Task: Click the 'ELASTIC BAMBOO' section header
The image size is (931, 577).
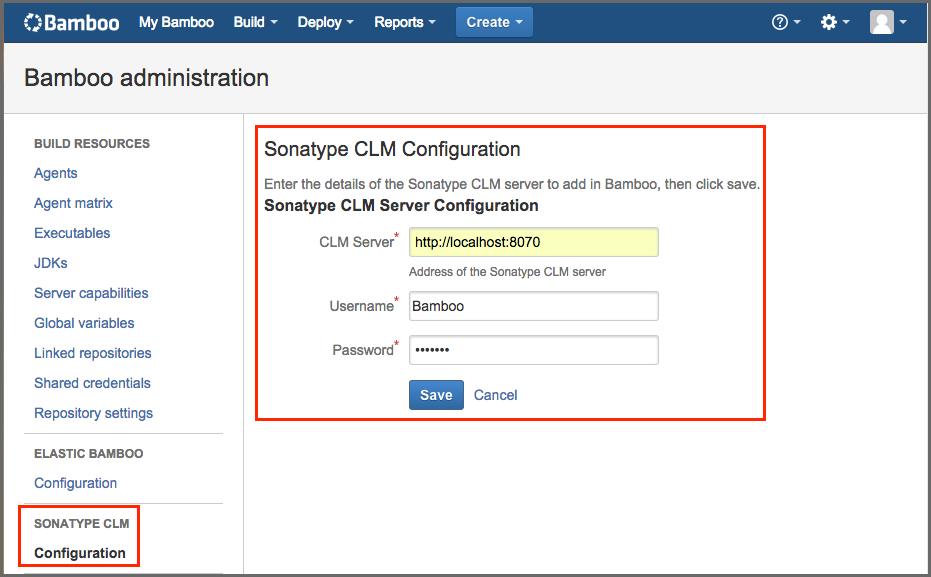Action: click(x=88, y=454)
